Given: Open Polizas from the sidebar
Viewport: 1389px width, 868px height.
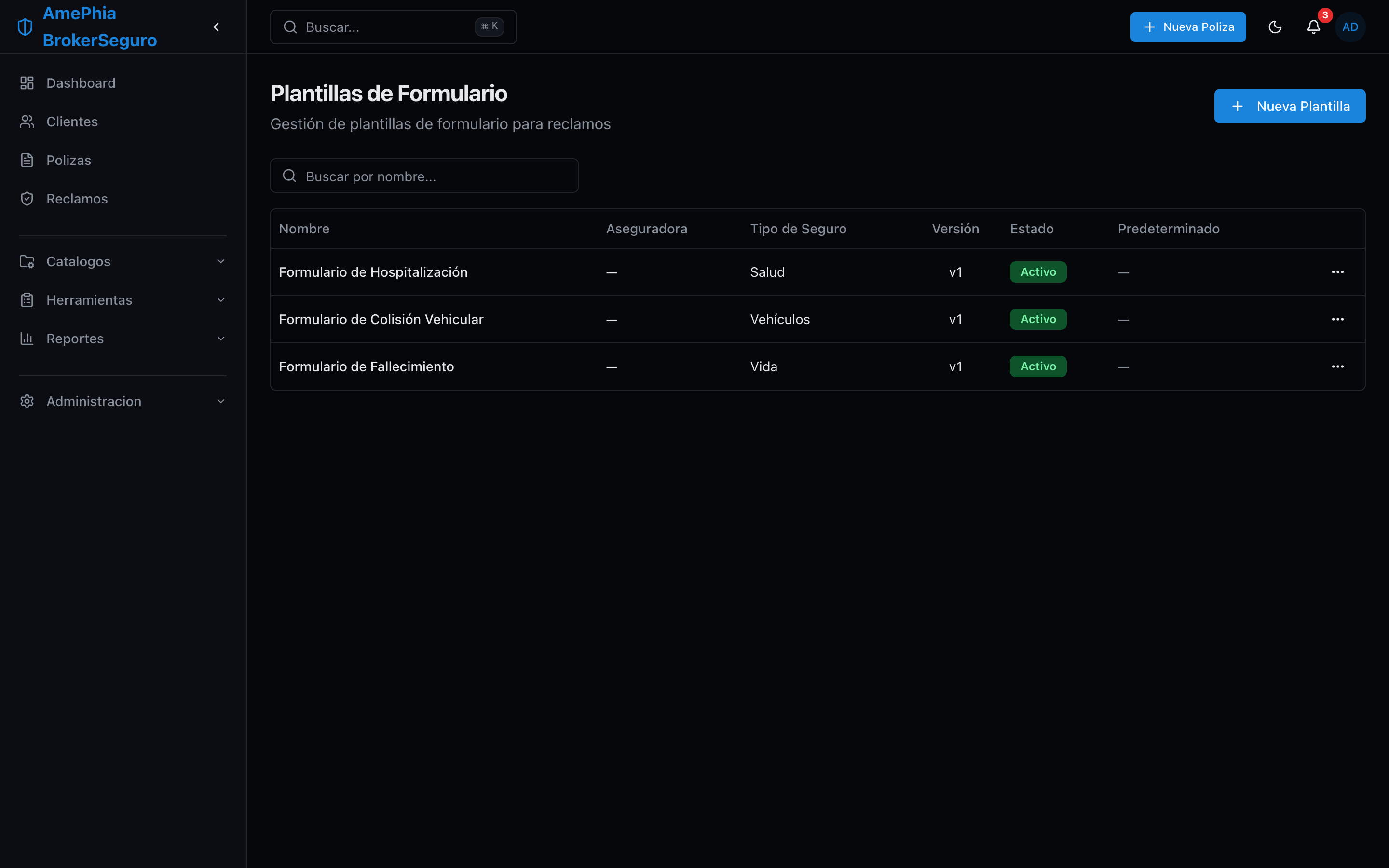Looking at the screenshot, I should point(123,160).
